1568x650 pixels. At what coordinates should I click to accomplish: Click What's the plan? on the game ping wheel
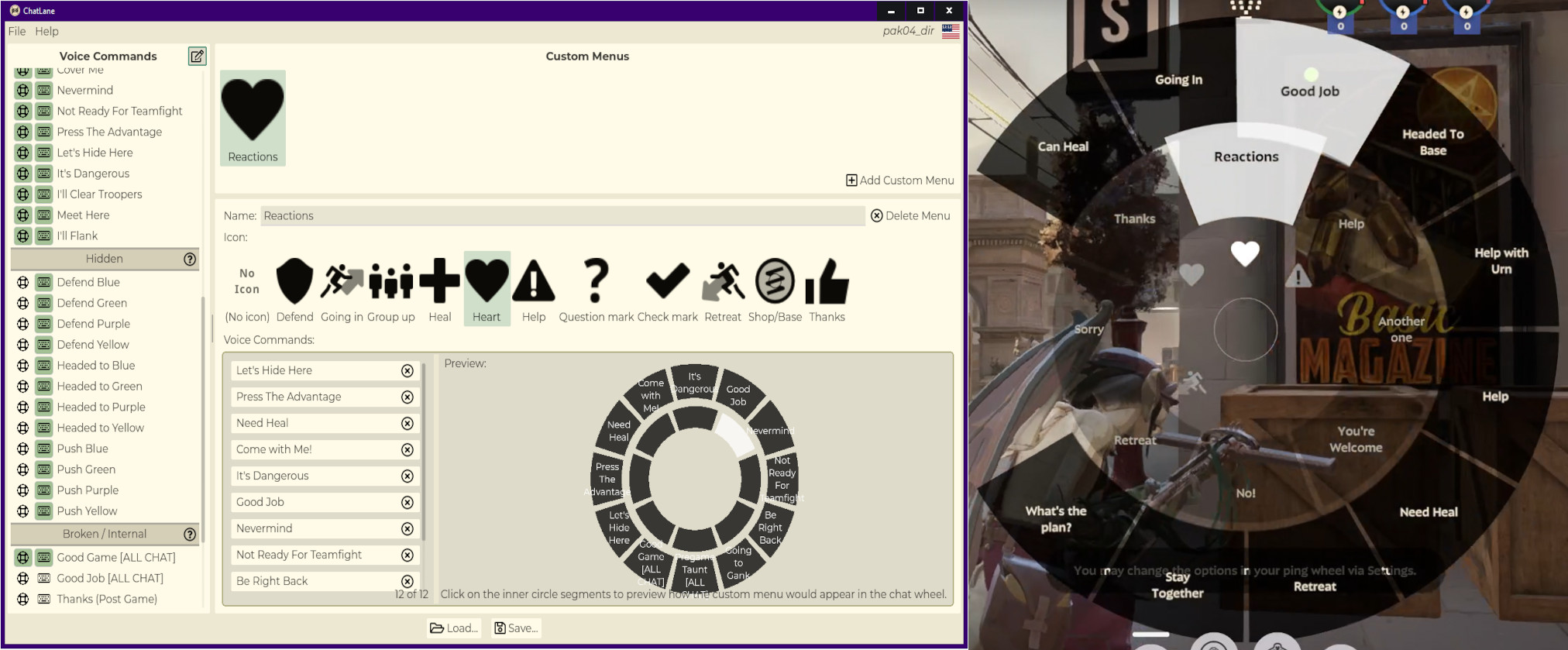coord(1056,520)
